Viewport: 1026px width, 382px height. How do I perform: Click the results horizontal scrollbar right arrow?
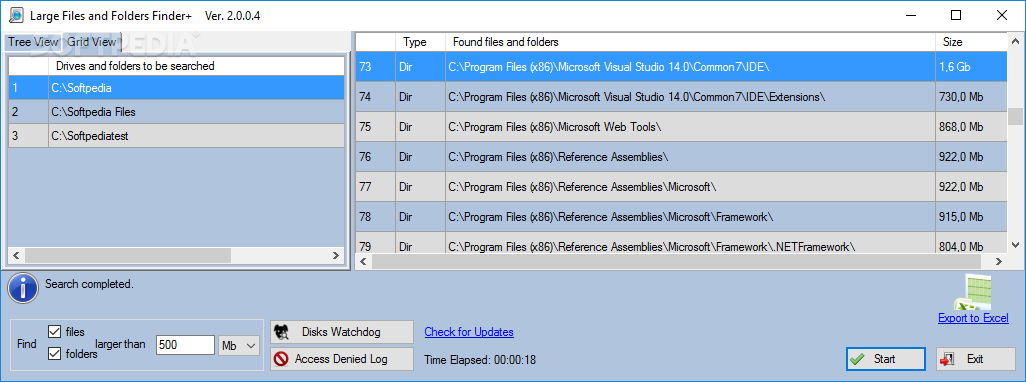point(999,262)
